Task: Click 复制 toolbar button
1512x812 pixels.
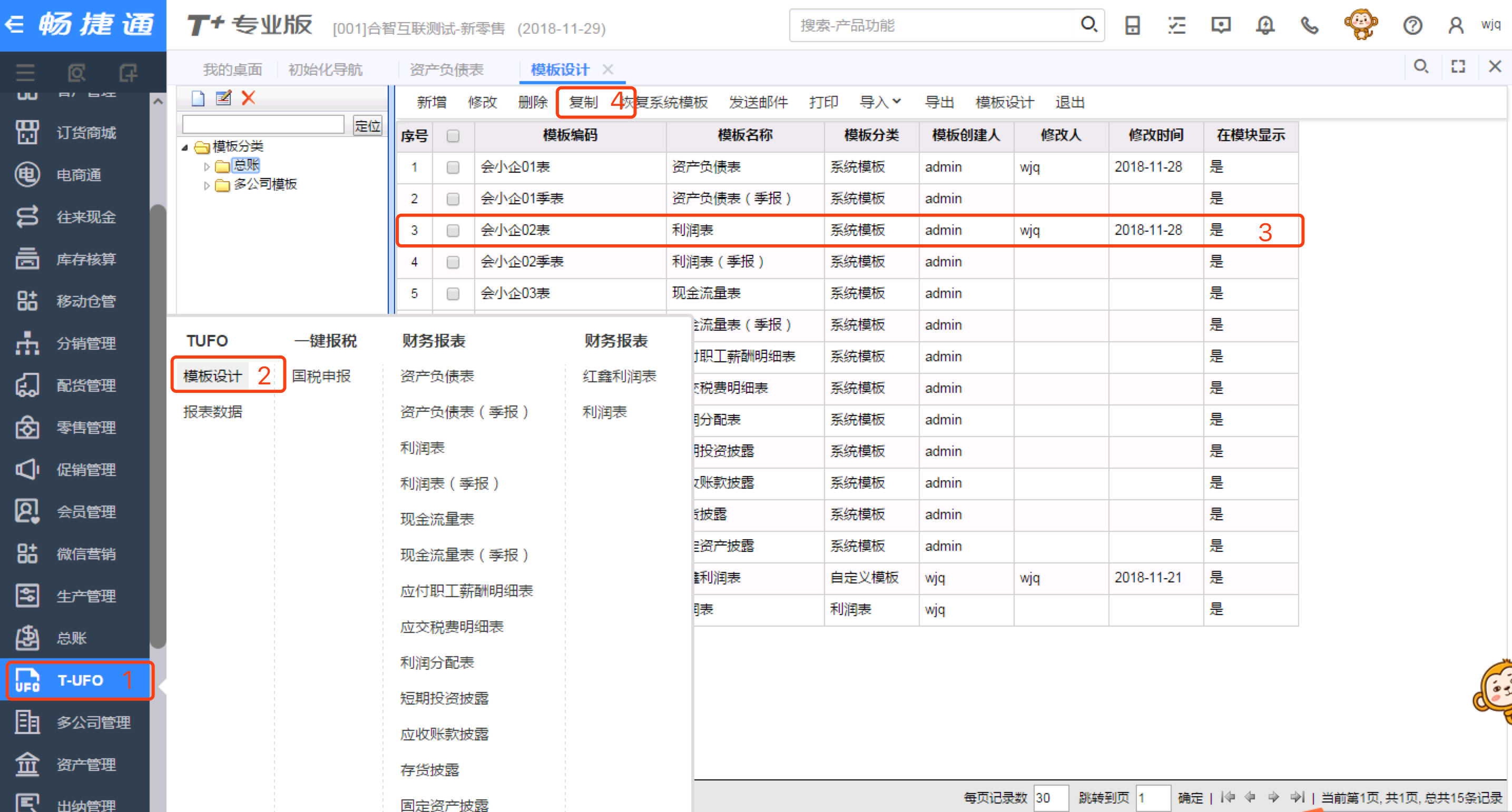Action: click(583, 102)
